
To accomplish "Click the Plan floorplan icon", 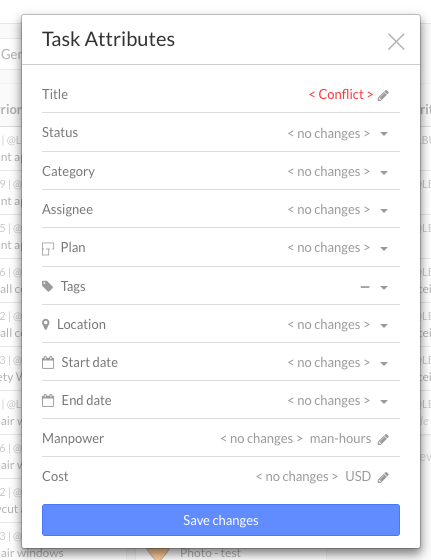I will 48,249.
